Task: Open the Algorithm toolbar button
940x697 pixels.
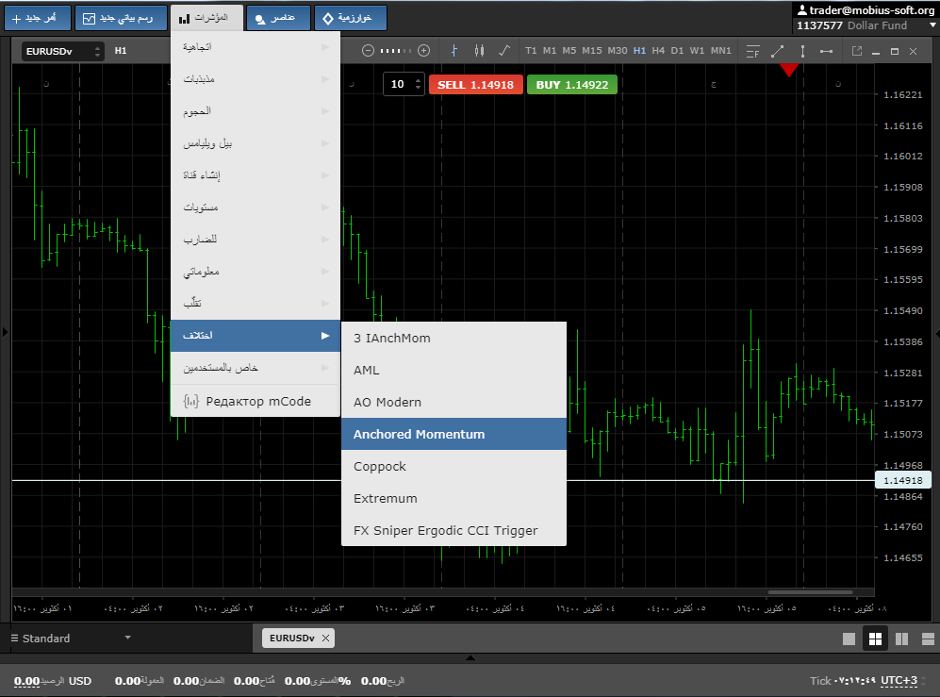Action: [351, 18]
